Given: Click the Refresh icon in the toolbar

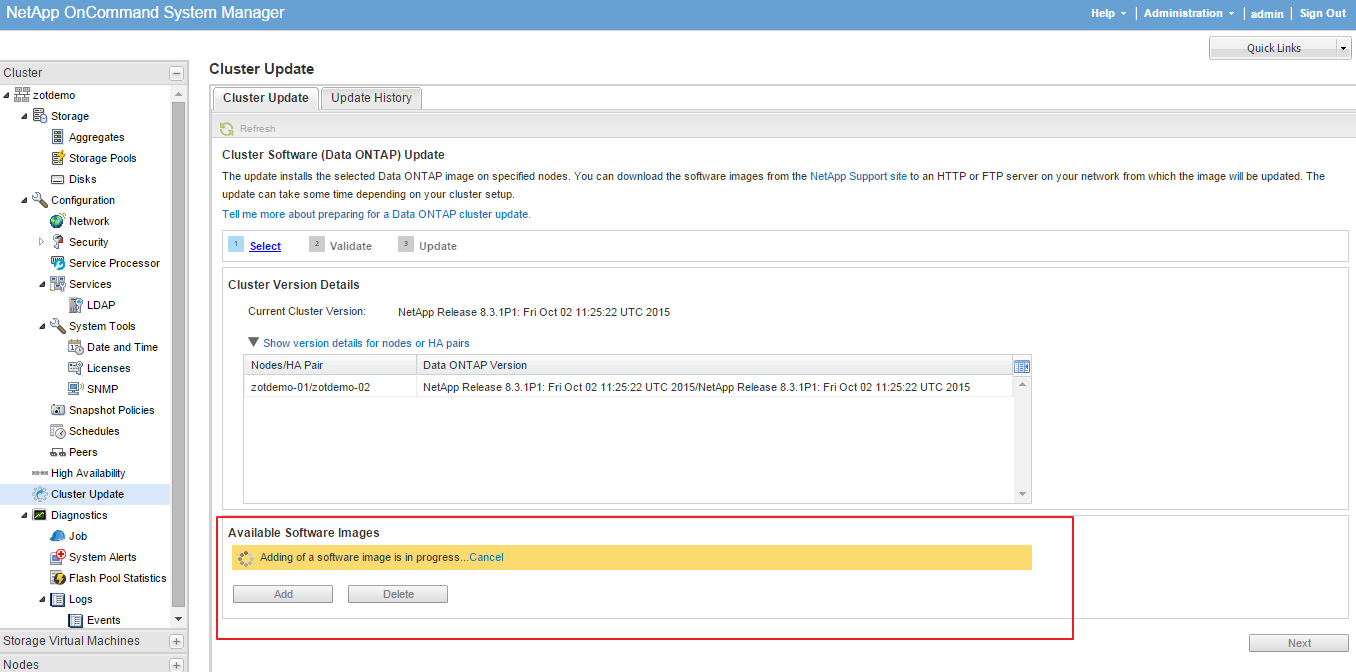Looking at the screenshot, I should [x=227, y=128].
